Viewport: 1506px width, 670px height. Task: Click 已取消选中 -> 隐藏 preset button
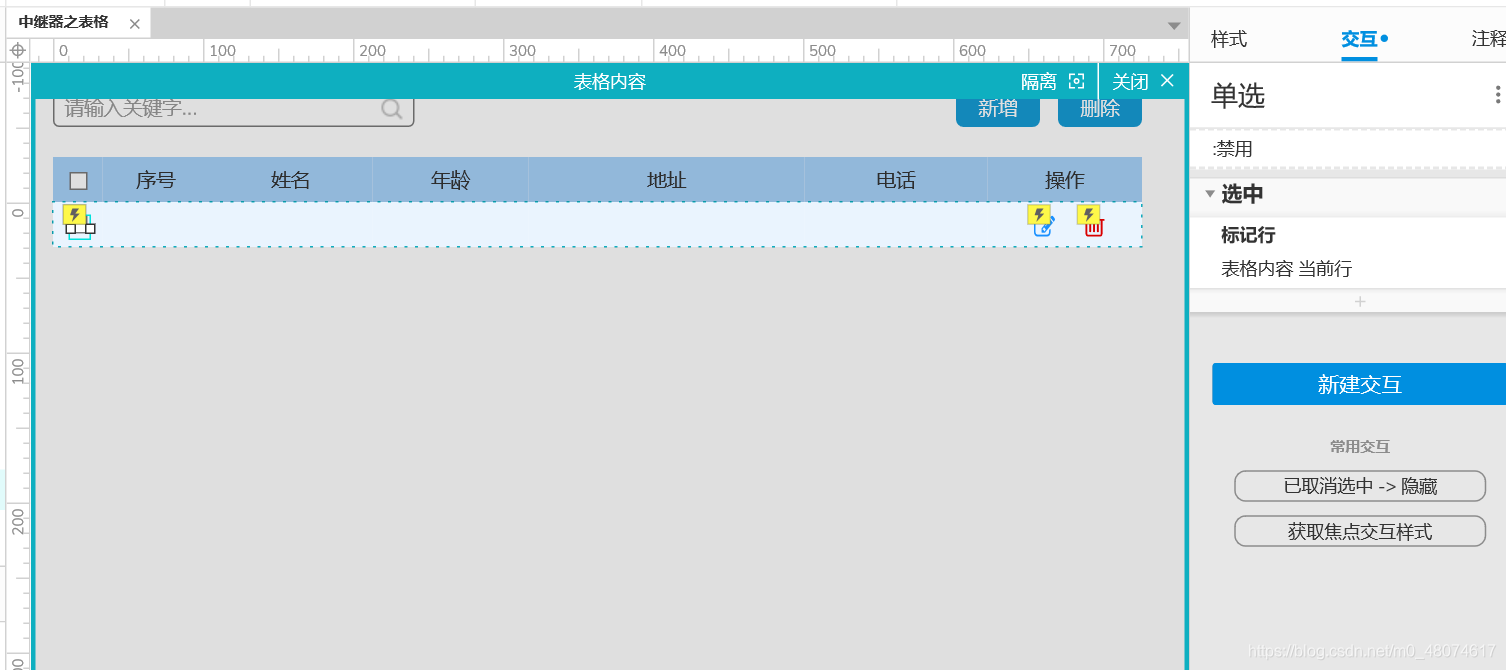[x=1360, y=486]
